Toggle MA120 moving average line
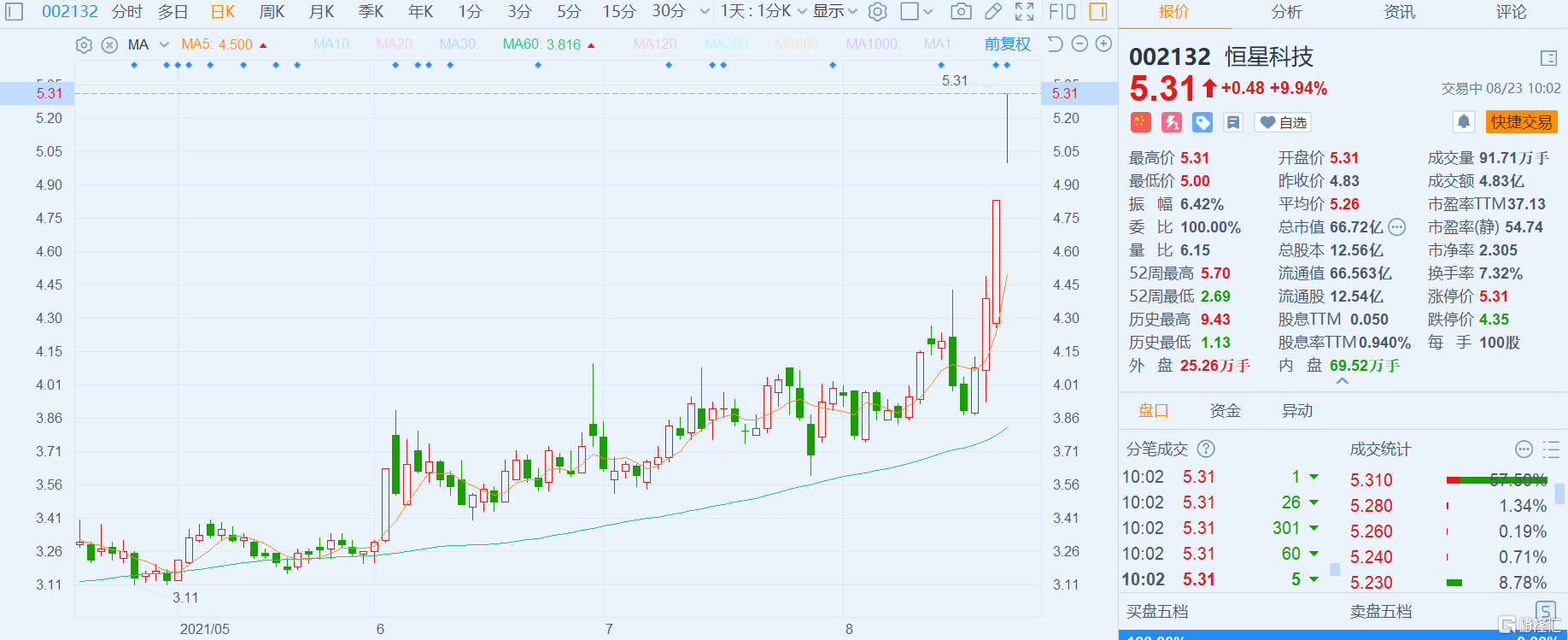Viewport: 1568px width, 640px height. tap(656, 44)
